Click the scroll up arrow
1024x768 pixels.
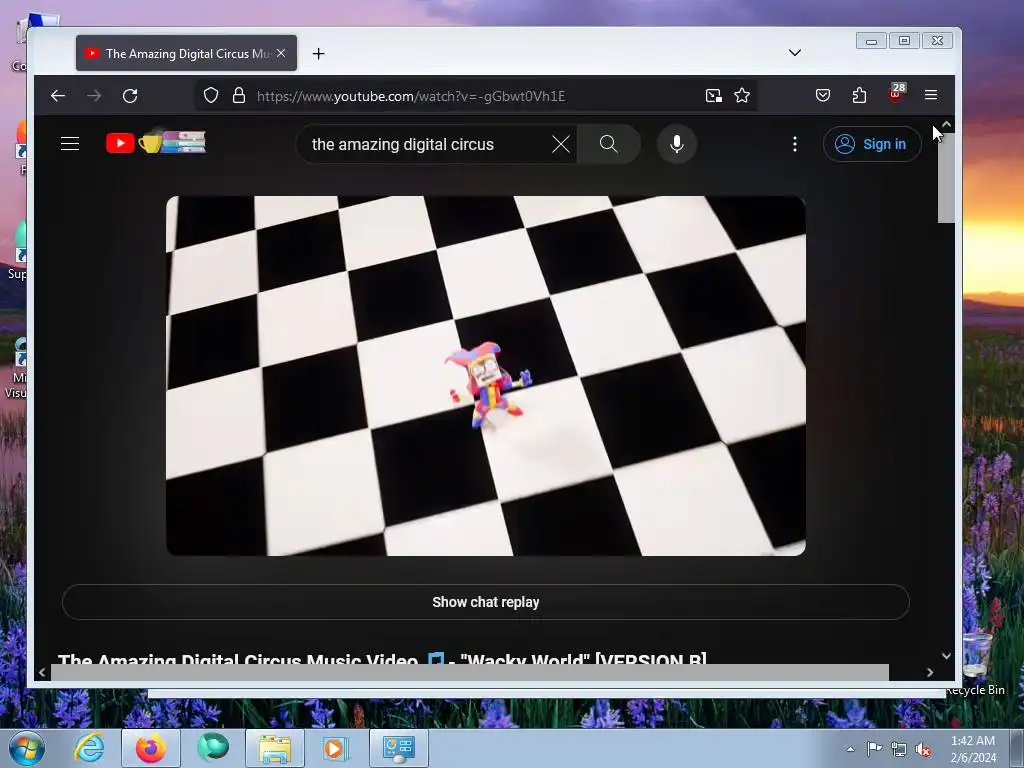pyautogui.click(x=946, y=124)
